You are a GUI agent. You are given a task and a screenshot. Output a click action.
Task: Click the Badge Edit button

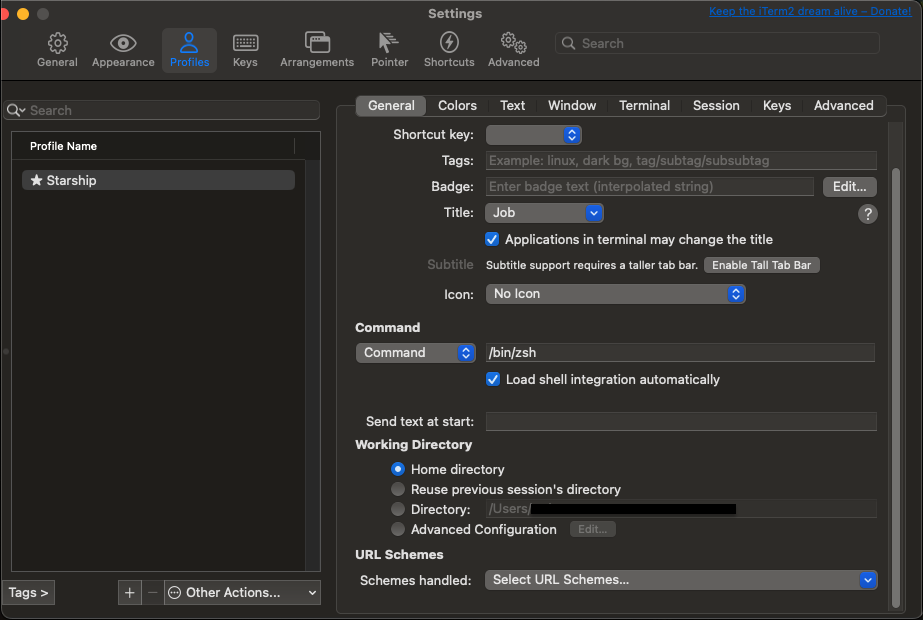click(849, 187)
